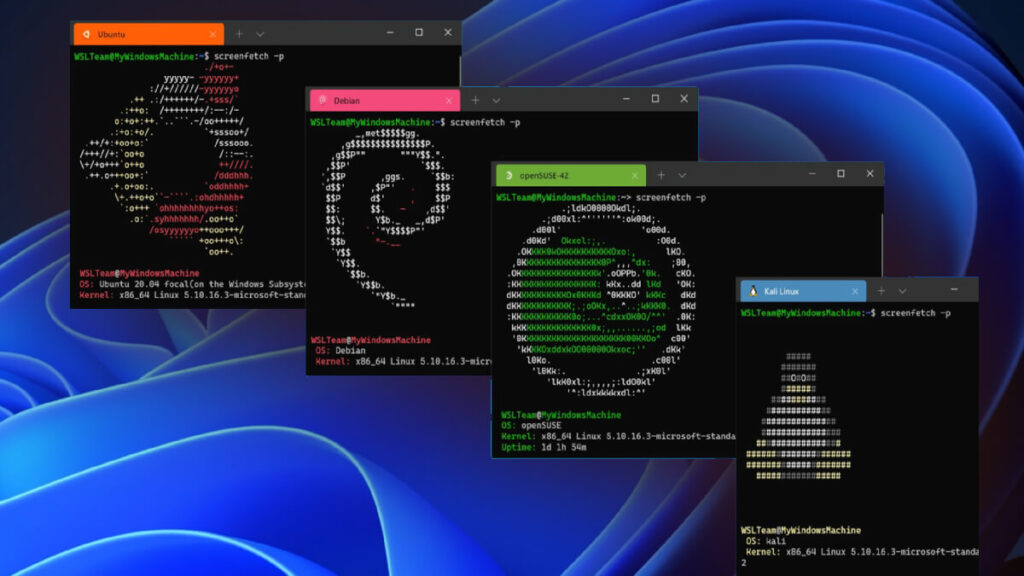Viewport: 1024px width, 576px height.
Task: Add a new tab in Debian window
Action: pyautogui.click(x=475, y=100)
